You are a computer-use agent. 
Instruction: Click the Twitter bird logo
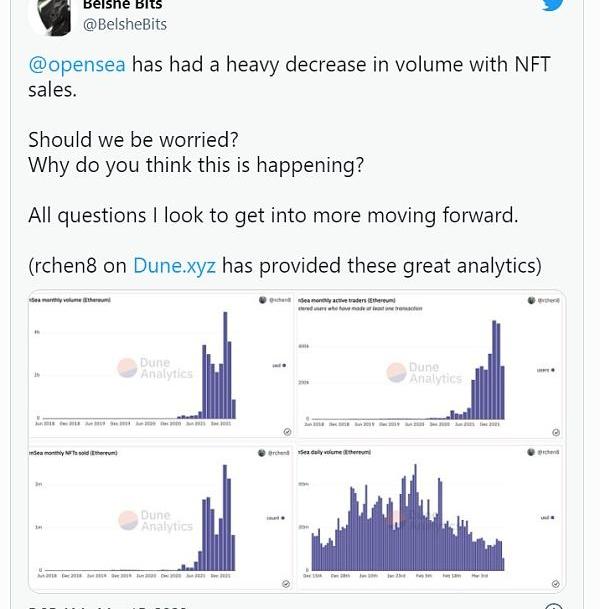[552, 5]
